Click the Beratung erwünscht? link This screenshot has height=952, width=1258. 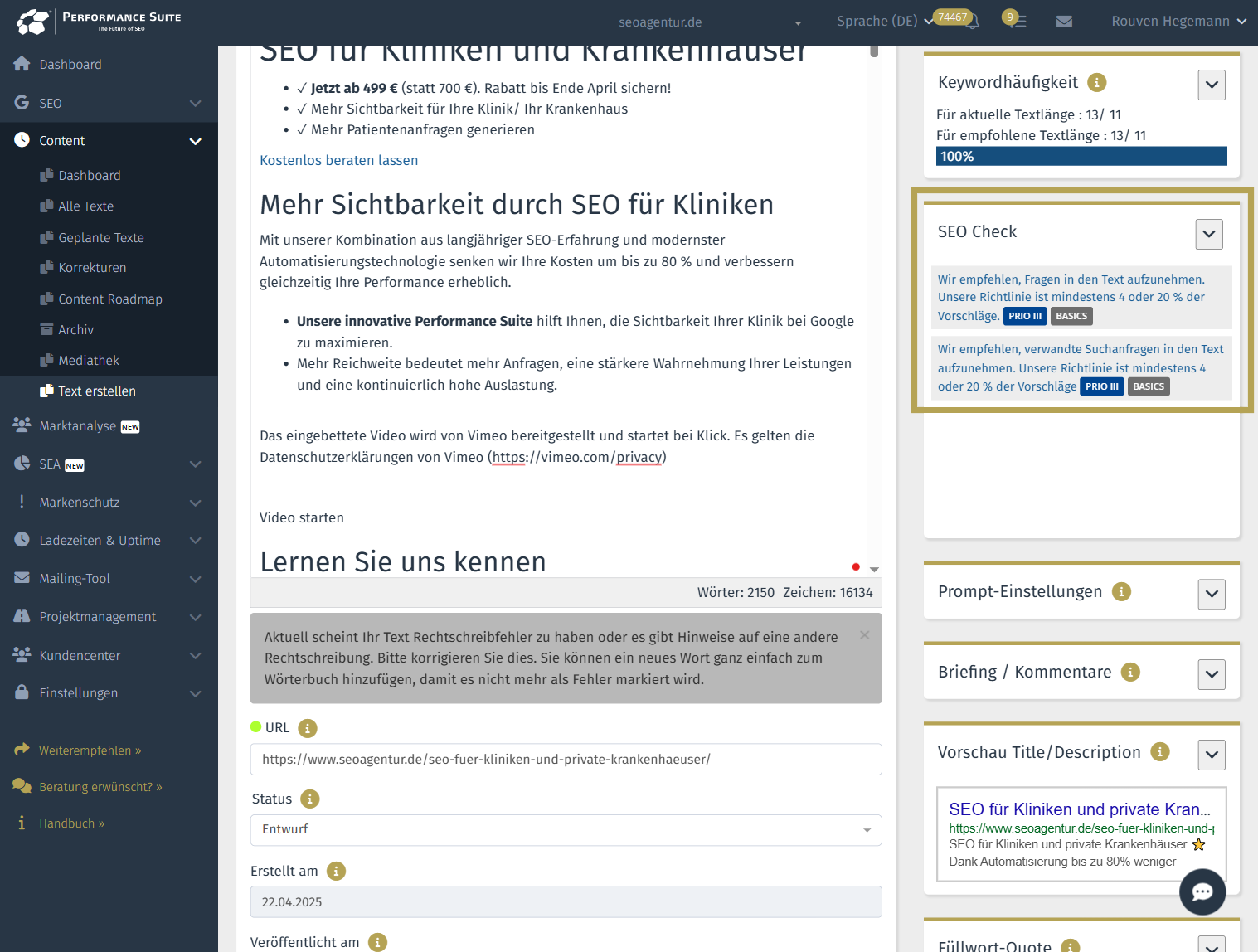(x=100, y=787)
